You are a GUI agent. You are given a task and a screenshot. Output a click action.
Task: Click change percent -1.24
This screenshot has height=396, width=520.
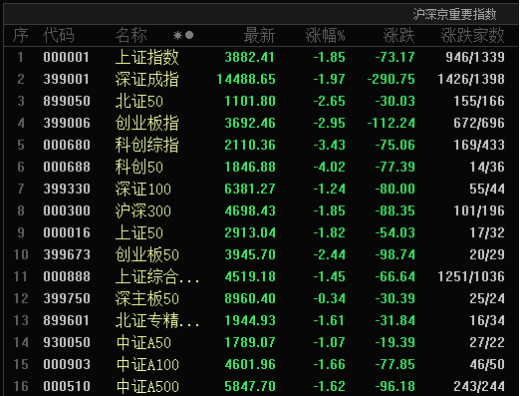coord(329,189)
